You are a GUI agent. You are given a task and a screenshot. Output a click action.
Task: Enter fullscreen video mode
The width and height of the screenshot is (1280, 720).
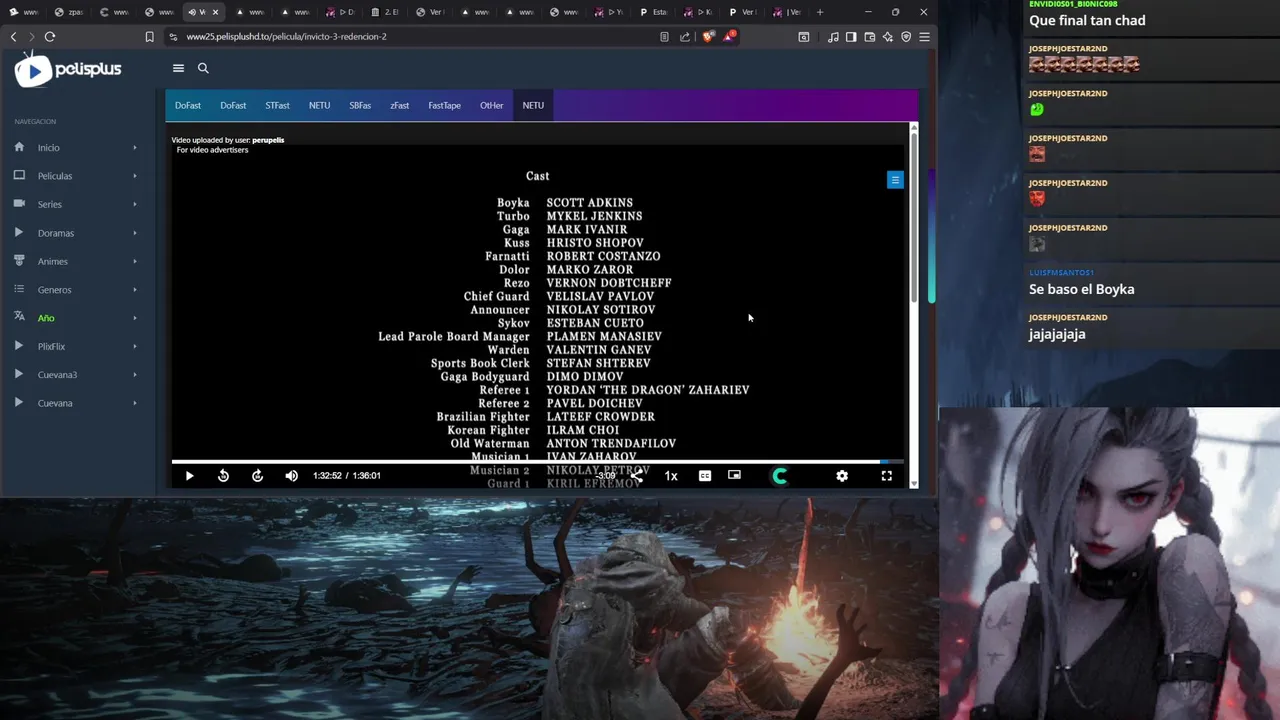(886, 476)
